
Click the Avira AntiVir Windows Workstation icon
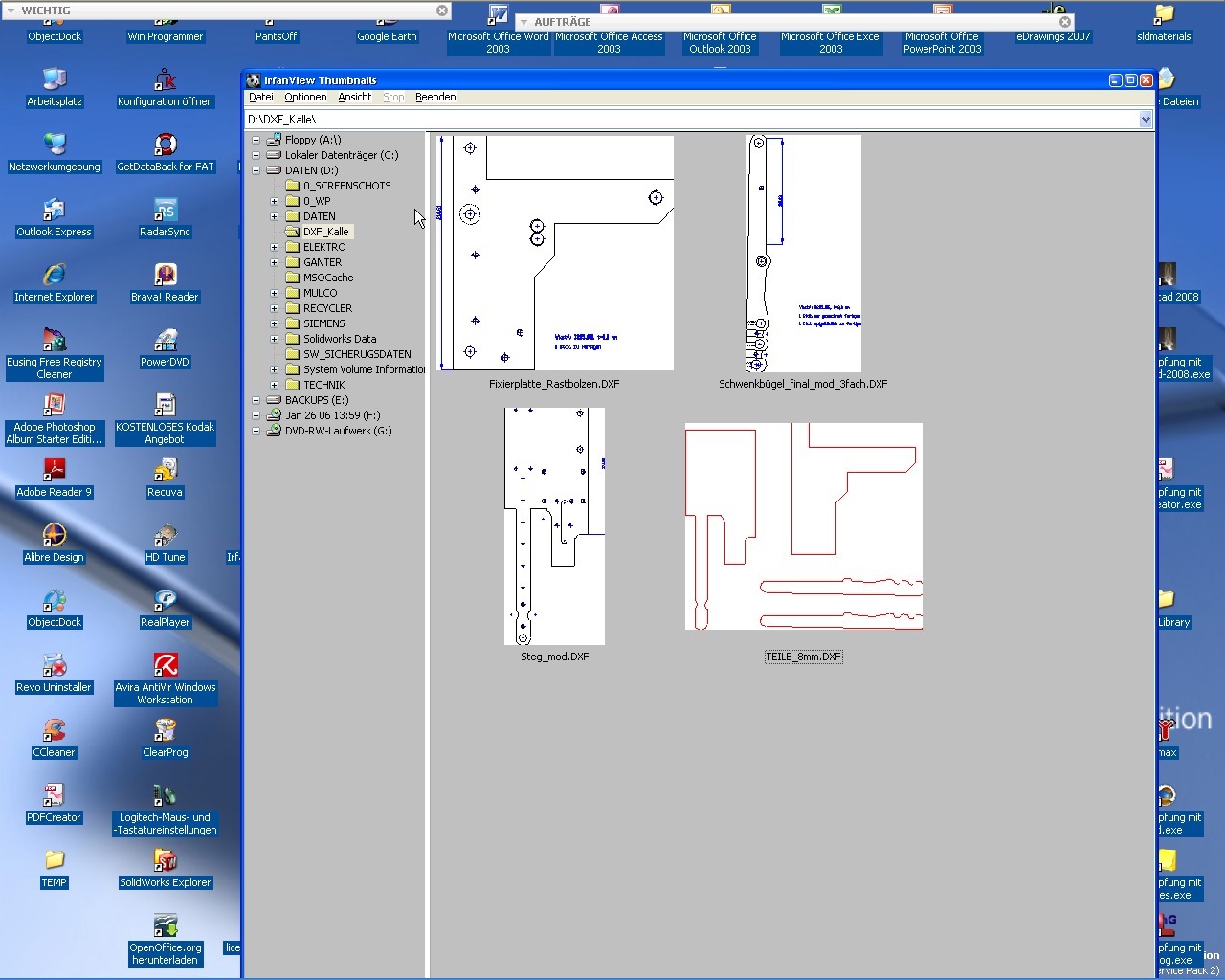tap(165, 666)
